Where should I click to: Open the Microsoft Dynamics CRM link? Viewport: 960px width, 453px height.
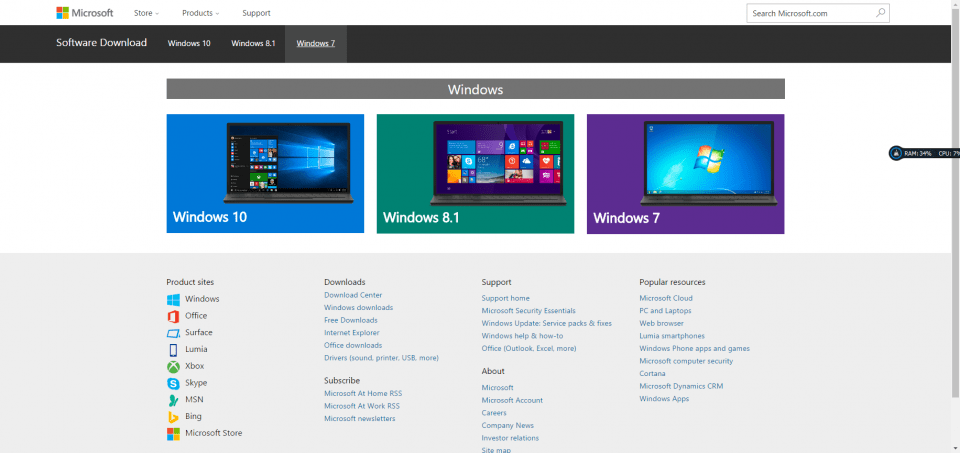681,386
